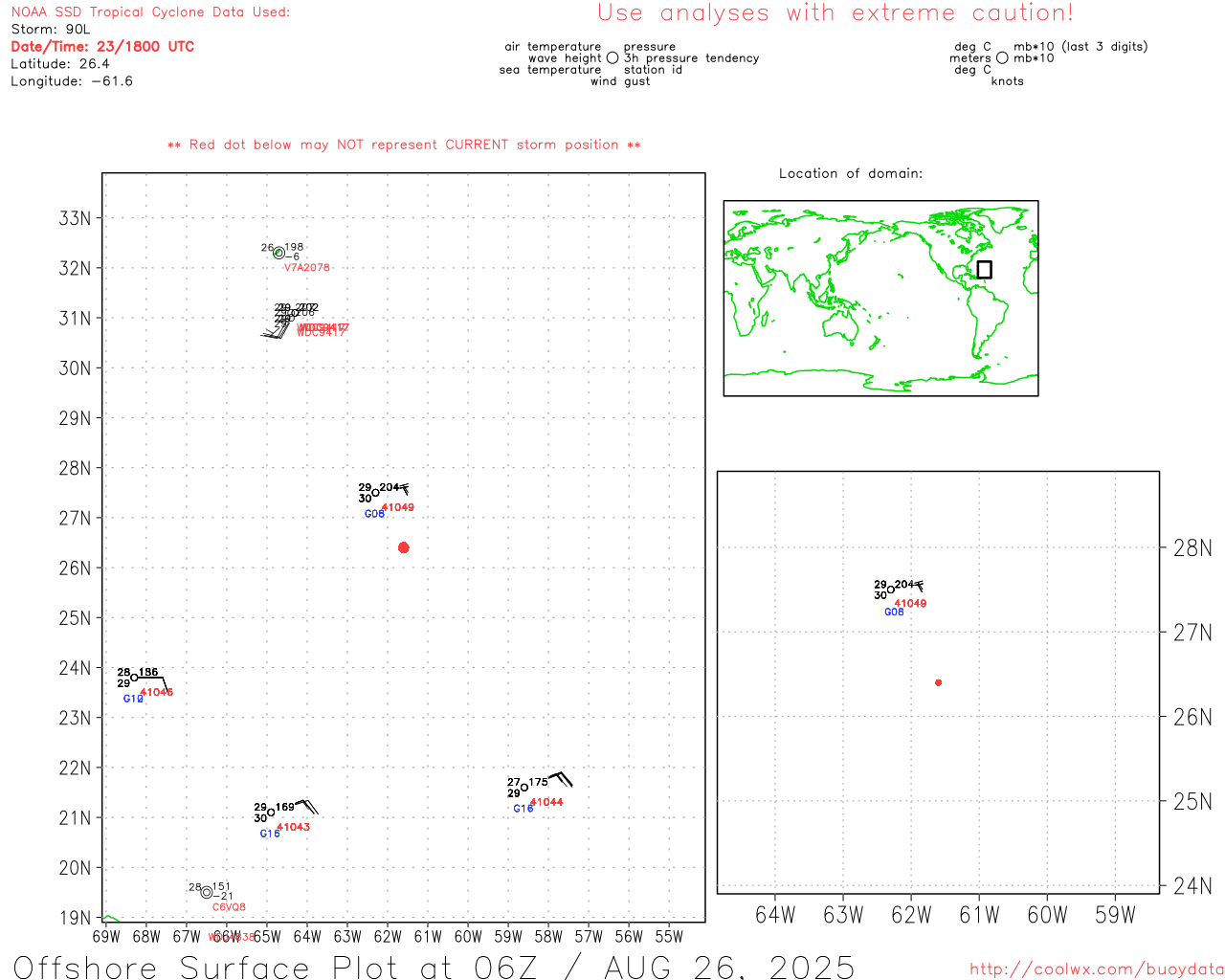Click the pressure value 198 near V7A2078
Screen dimensions: 1225x980
pyautogui.click(x=294, y=248)
